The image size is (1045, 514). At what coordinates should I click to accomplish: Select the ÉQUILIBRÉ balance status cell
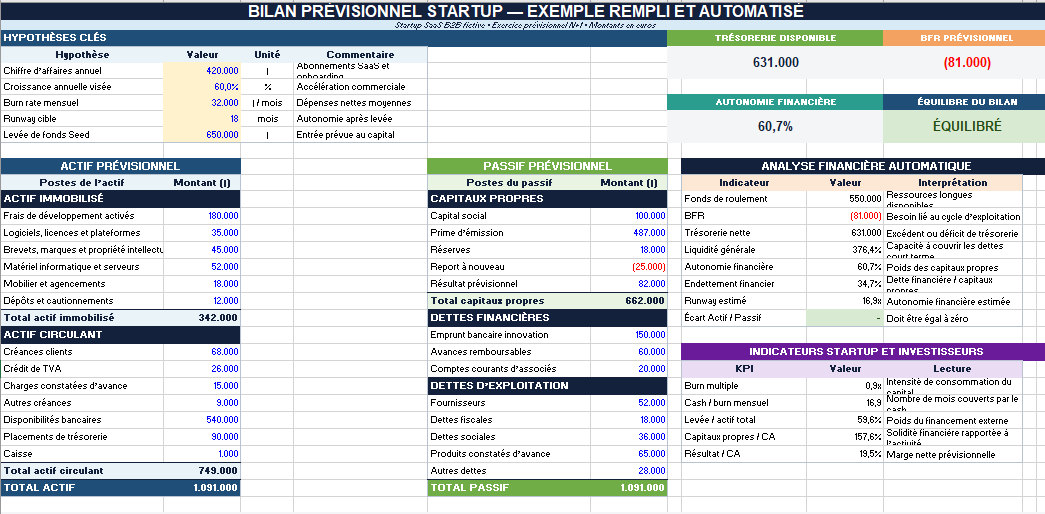966,127
